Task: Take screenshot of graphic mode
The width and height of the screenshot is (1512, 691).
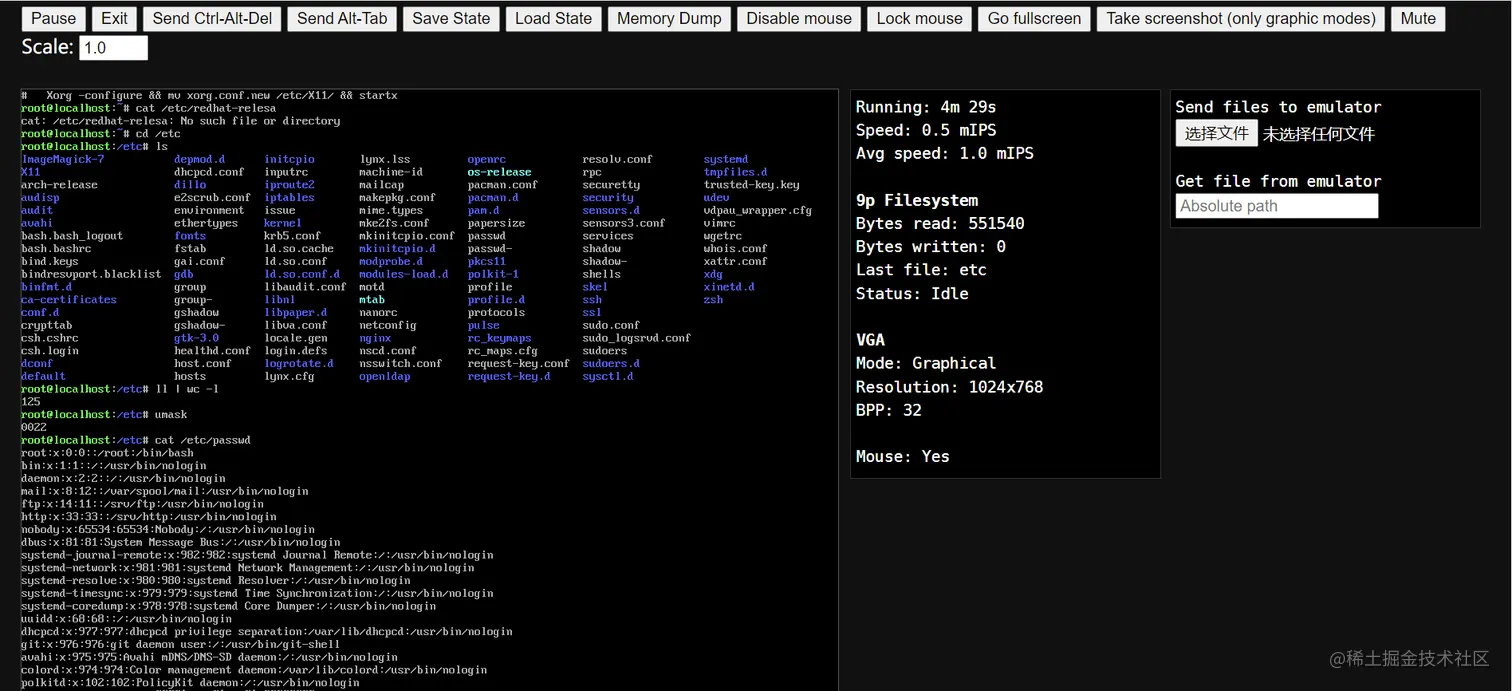Action: click(x=1240, y=18)
